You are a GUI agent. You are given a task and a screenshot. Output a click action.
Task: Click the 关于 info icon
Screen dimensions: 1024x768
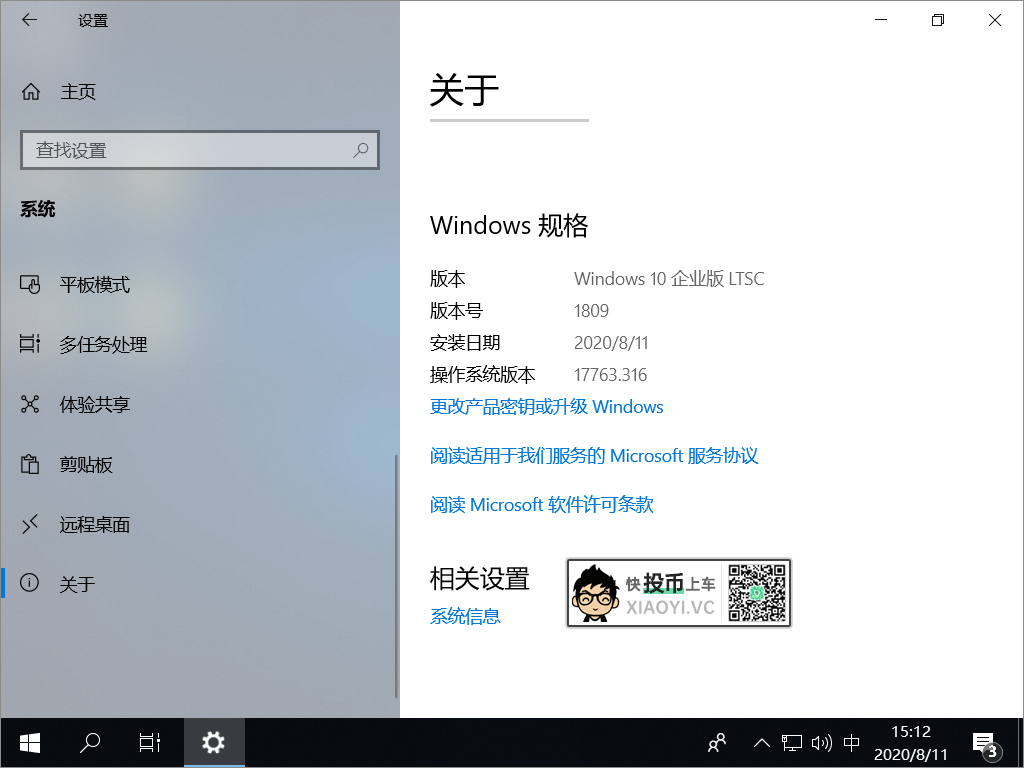29,583
